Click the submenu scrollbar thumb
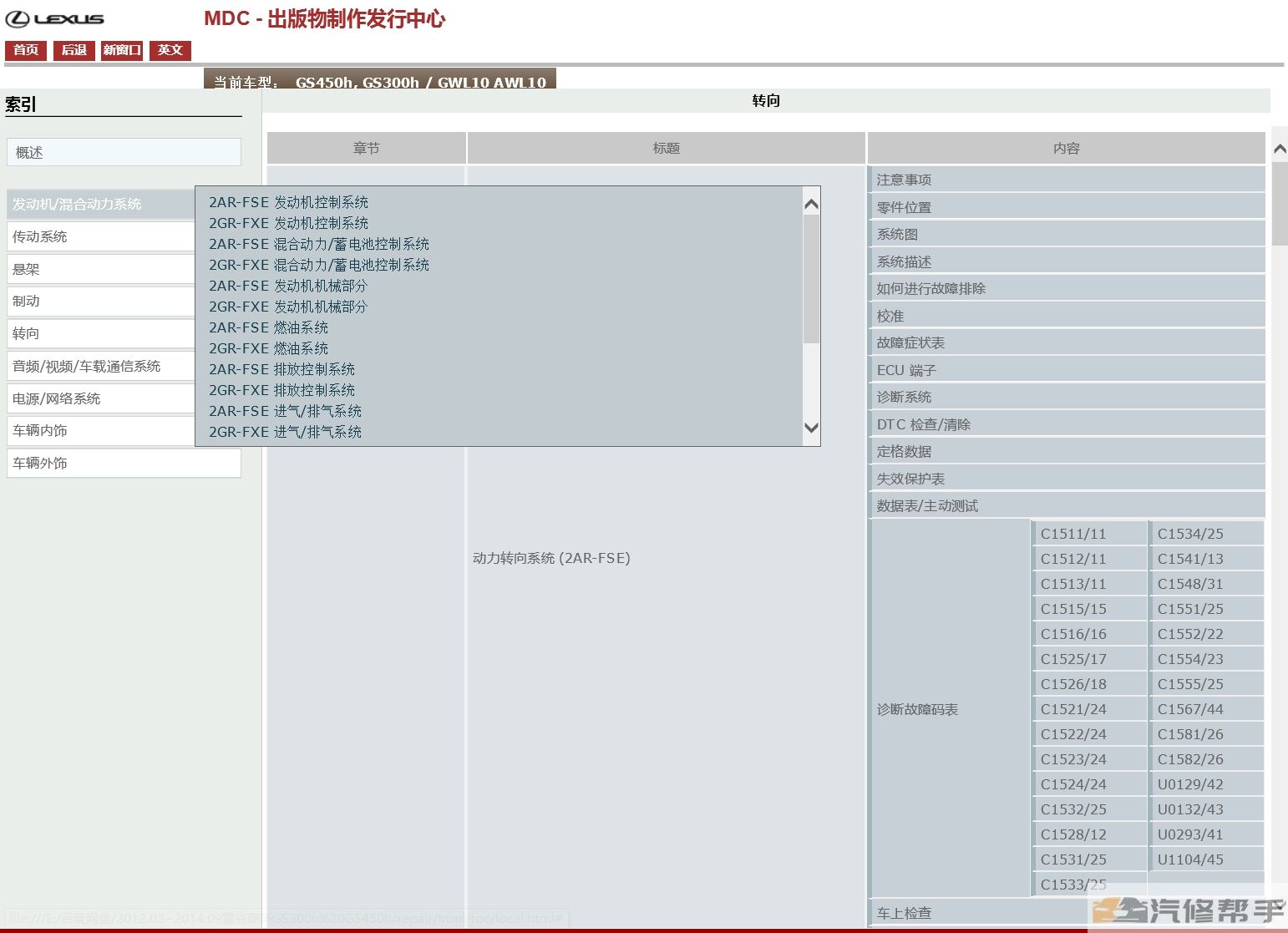 point(811,279)
